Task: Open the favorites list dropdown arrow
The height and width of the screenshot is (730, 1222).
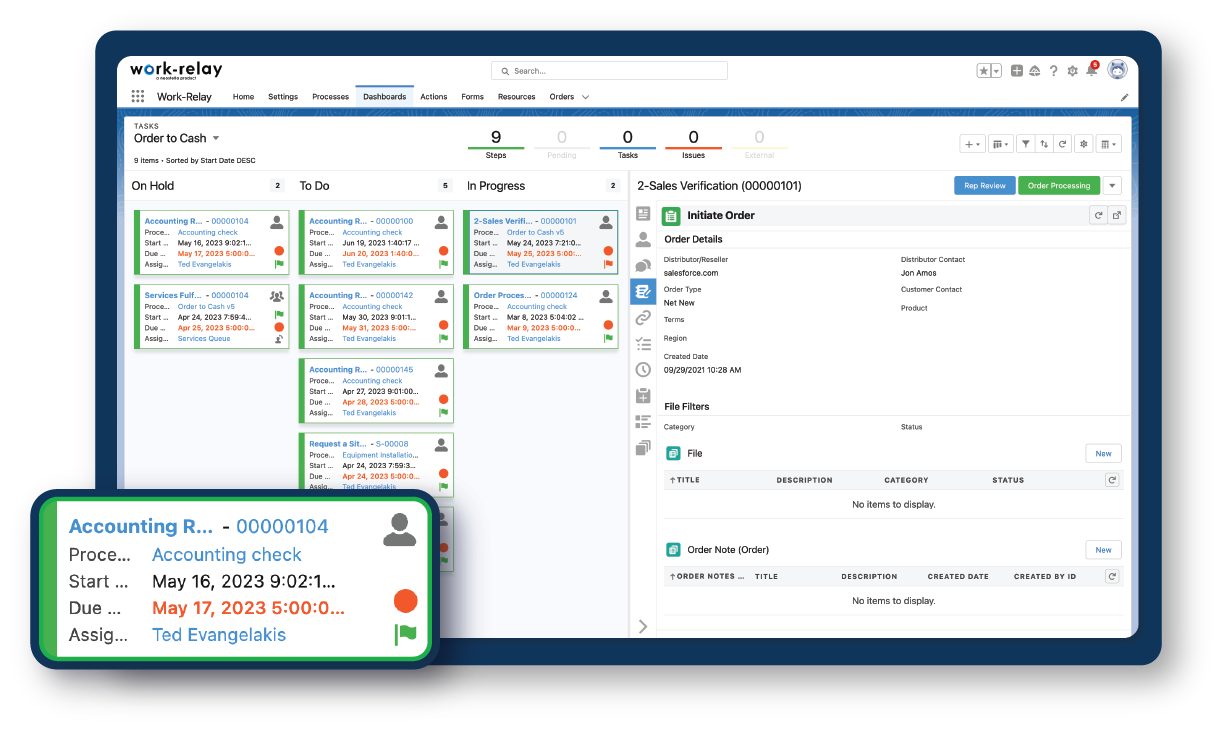Action: [x=997, y=71]
